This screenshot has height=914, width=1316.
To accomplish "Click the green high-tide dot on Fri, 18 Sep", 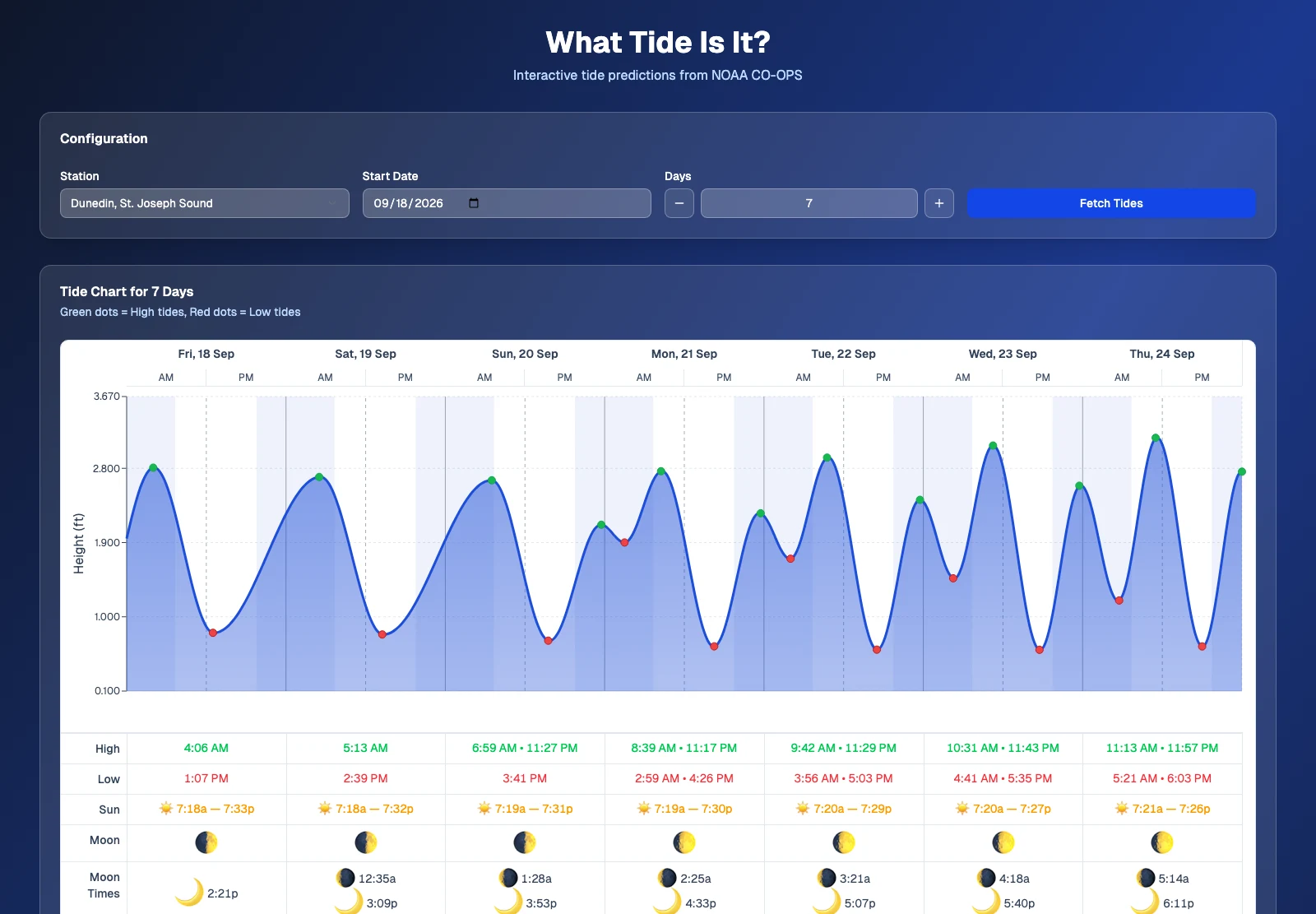I will click(153, 467).
